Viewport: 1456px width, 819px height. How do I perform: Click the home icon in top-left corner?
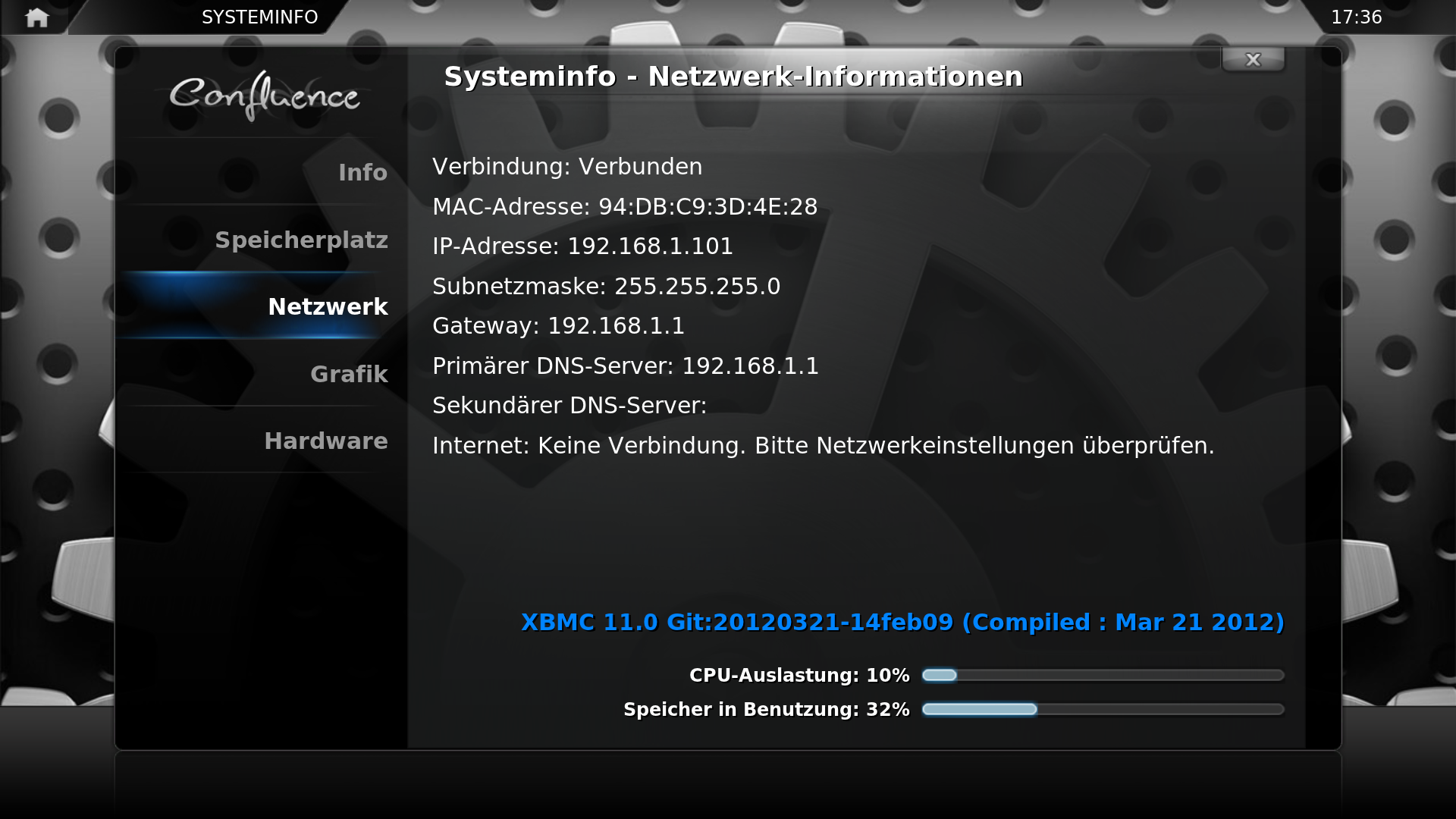[36, 17]
